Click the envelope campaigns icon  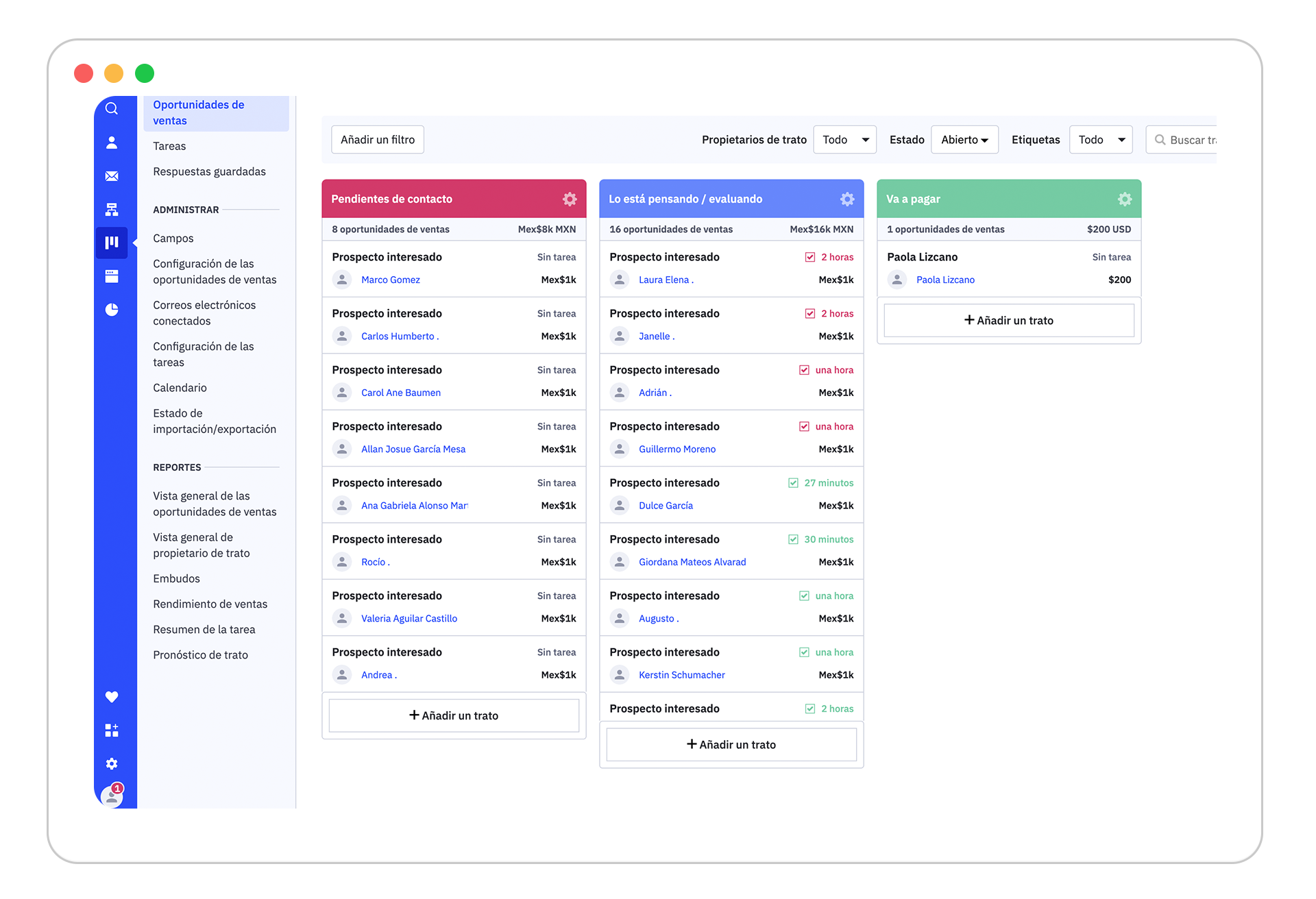pos(112,176)
